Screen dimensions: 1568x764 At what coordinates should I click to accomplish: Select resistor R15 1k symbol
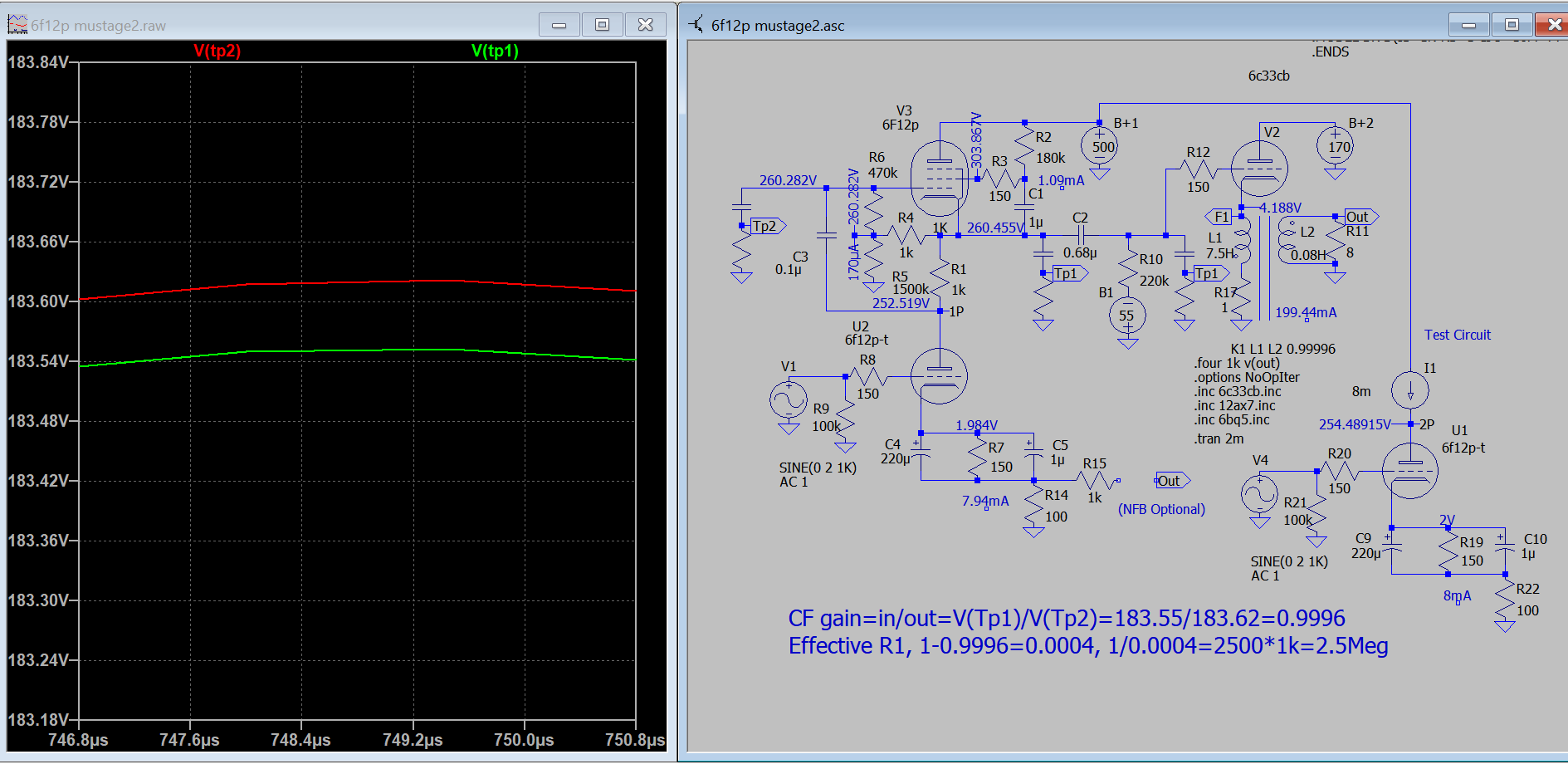(1095, 480)
